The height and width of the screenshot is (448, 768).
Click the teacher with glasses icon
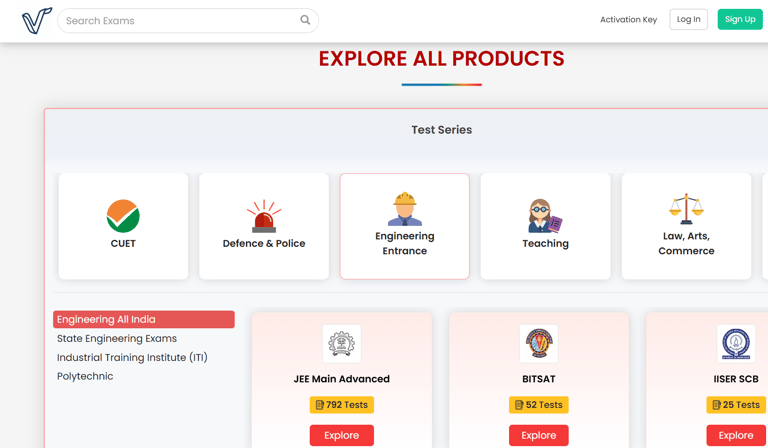click(545, 216)
